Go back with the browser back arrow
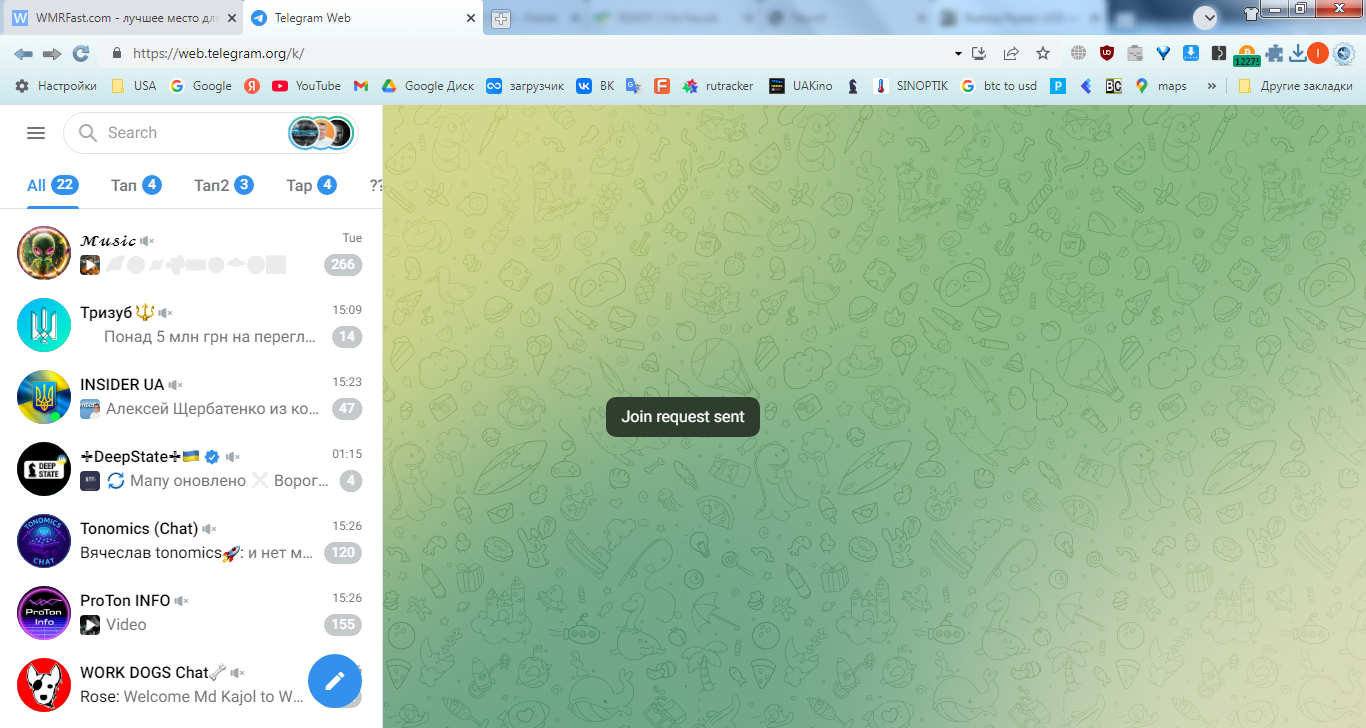 pos(23,53)
